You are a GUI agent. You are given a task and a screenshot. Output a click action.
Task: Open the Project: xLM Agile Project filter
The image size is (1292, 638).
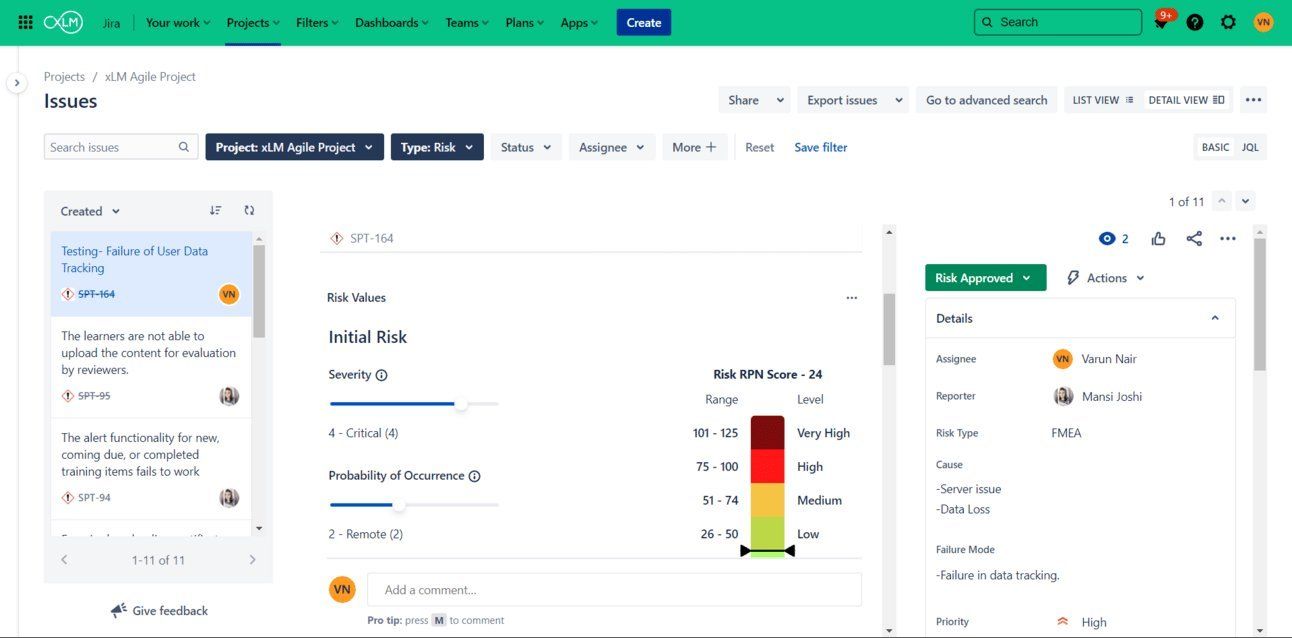294,147
